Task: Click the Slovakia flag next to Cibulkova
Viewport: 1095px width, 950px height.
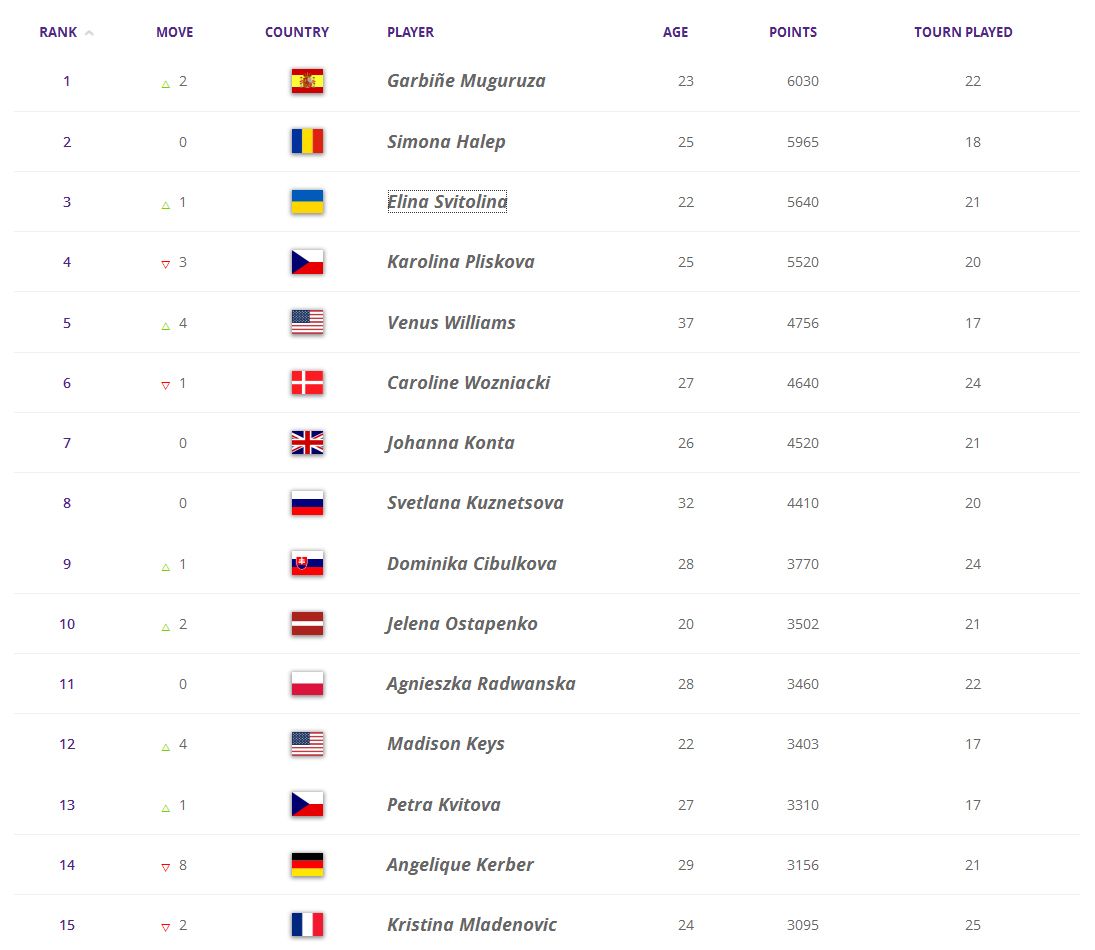Action: pos(307,564)
